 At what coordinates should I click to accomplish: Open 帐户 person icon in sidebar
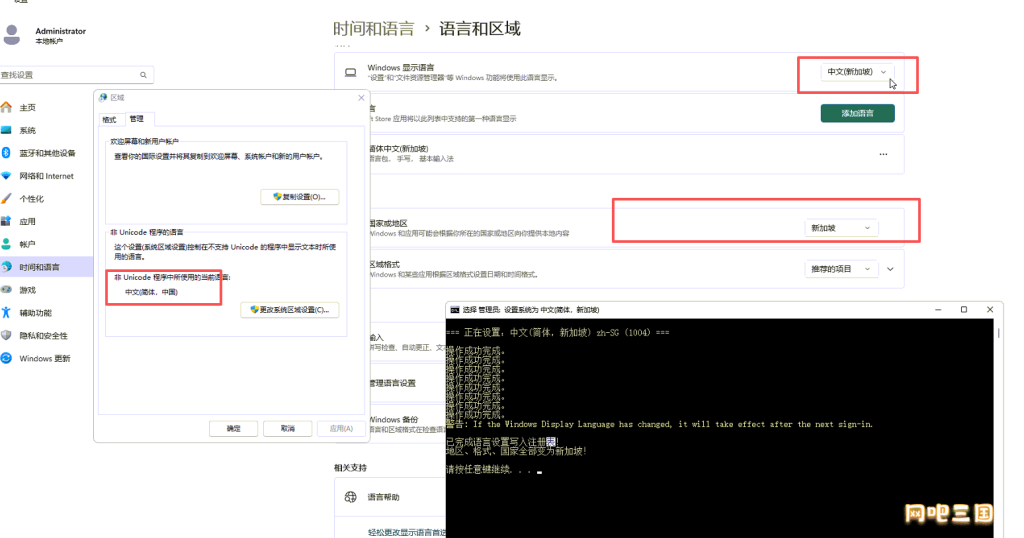point(7,244)
